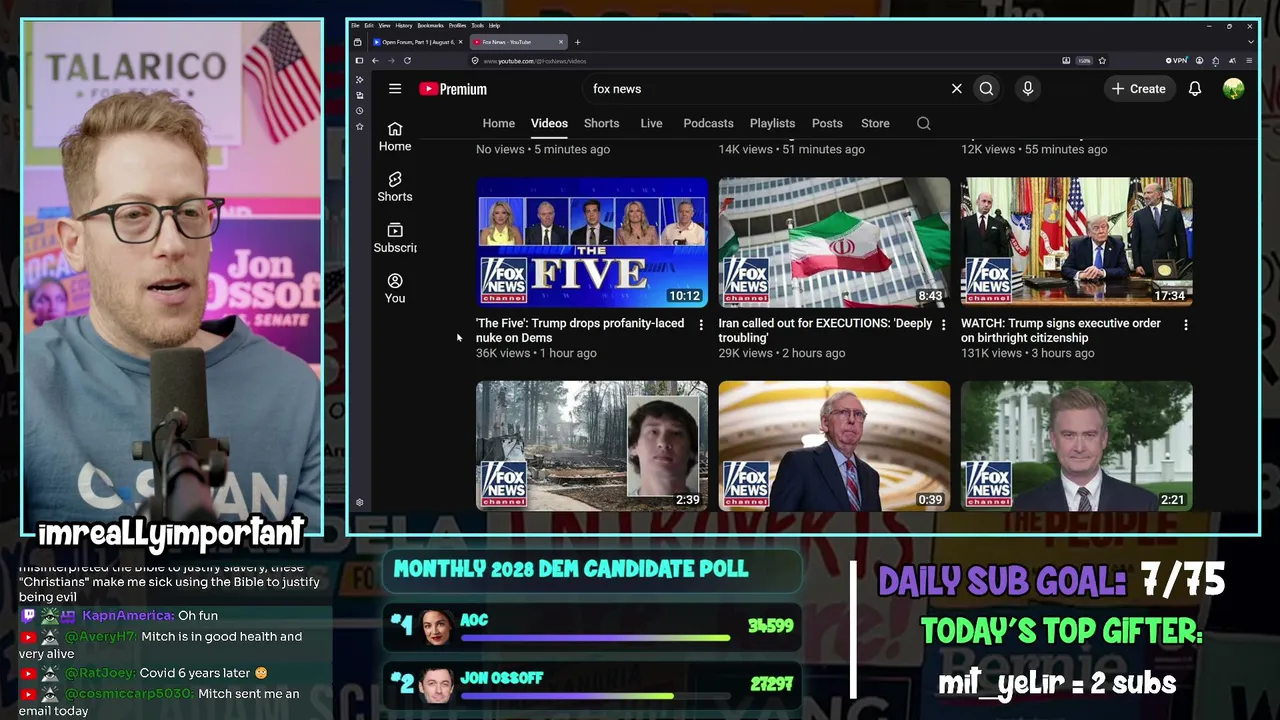Screen dimensions: 1280x720
Task: Open the browser Edit menu
Action: [369, 26]
